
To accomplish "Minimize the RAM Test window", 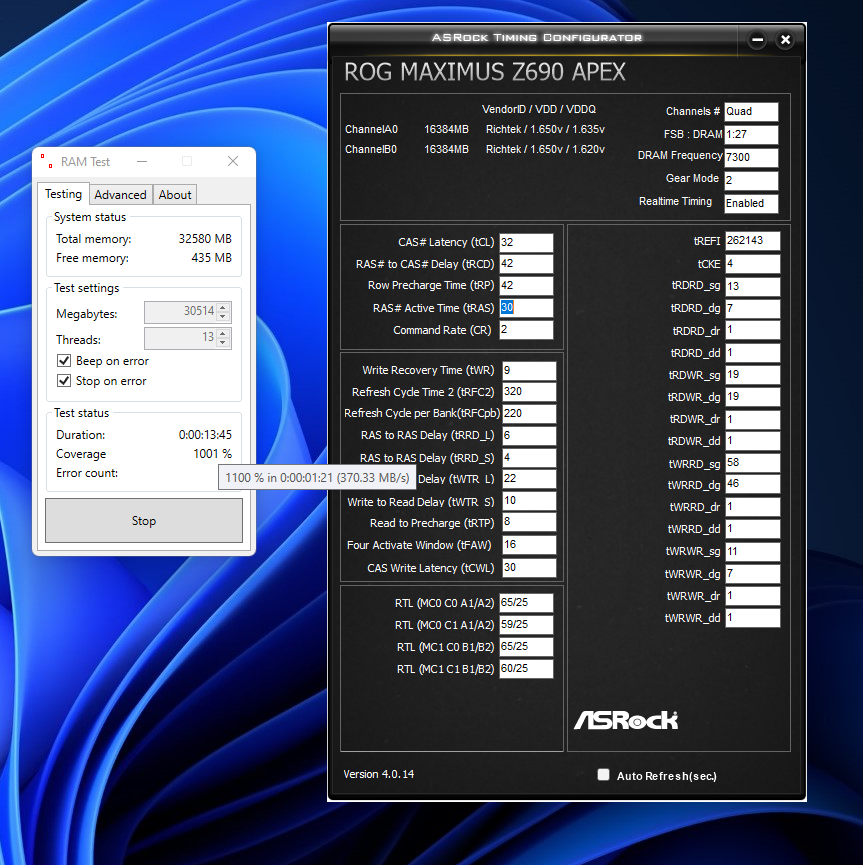I will pyautogui.click(x=142, y=161).
